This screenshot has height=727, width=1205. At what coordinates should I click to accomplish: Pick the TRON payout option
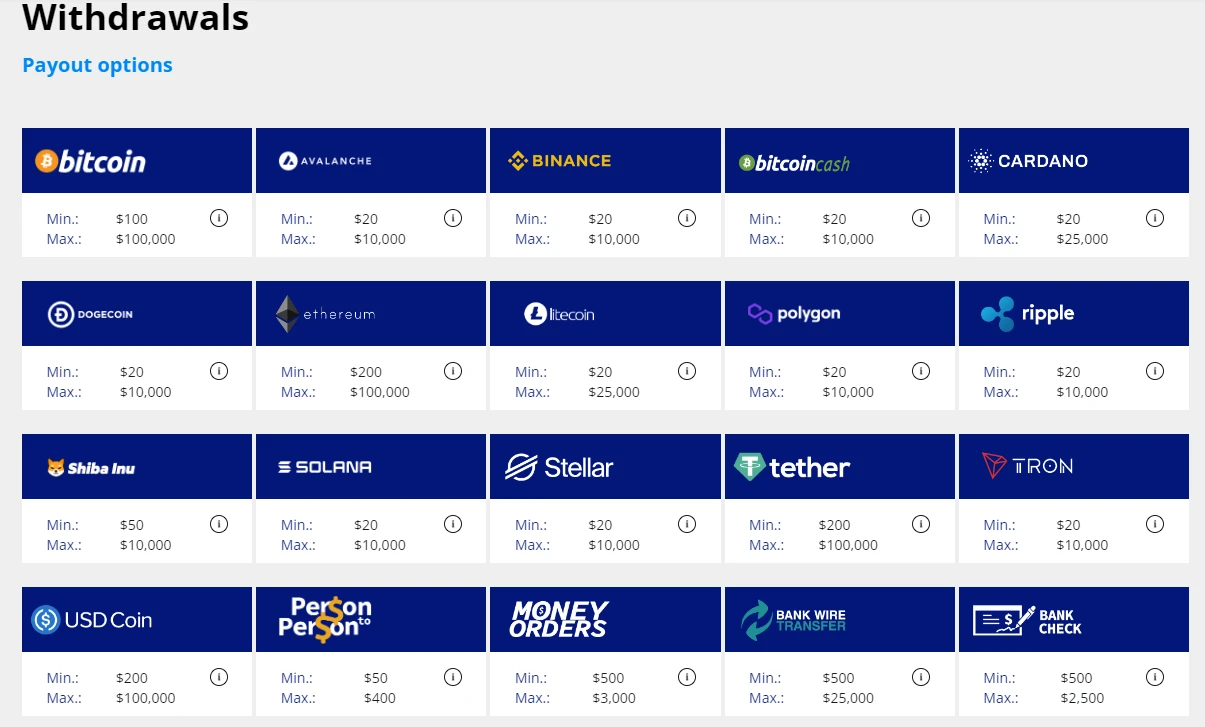point(1072,466)
